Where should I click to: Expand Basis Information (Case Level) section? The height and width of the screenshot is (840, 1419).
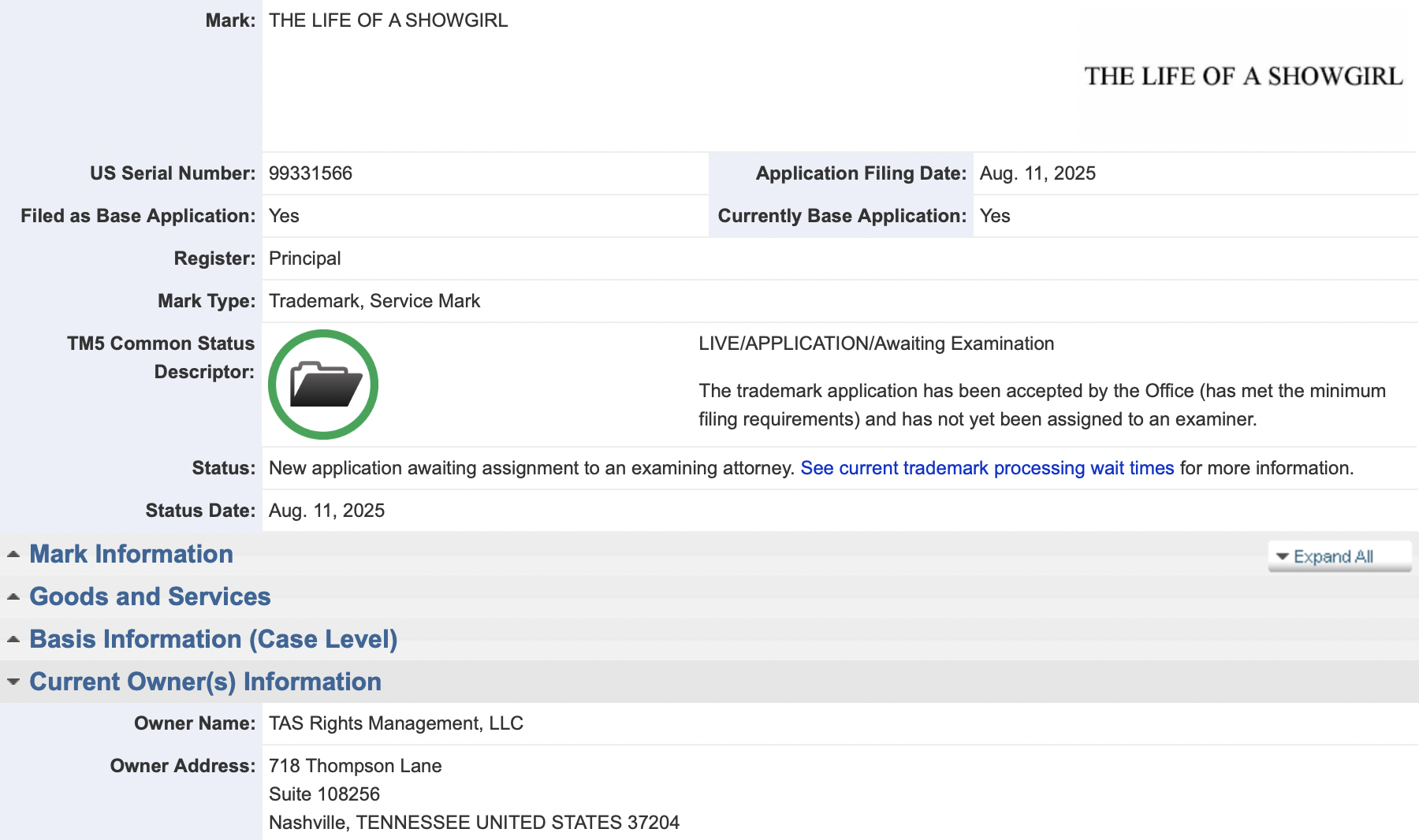213,639
